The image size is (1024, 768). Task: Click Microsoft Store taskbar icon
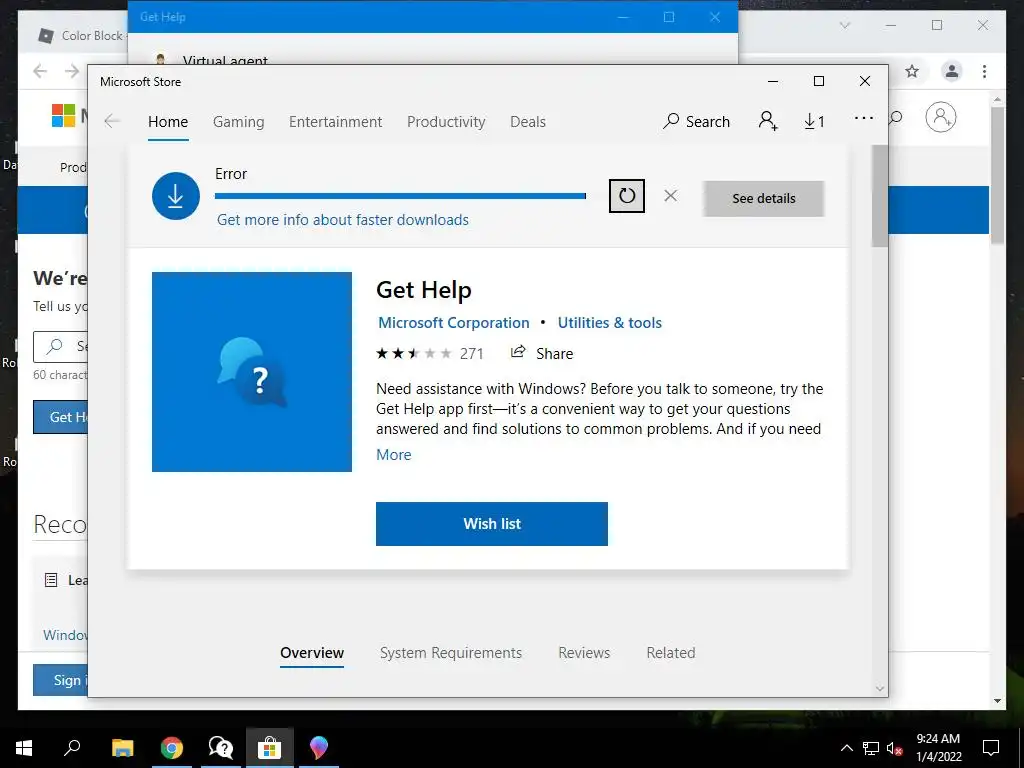(x=269, y=748)
